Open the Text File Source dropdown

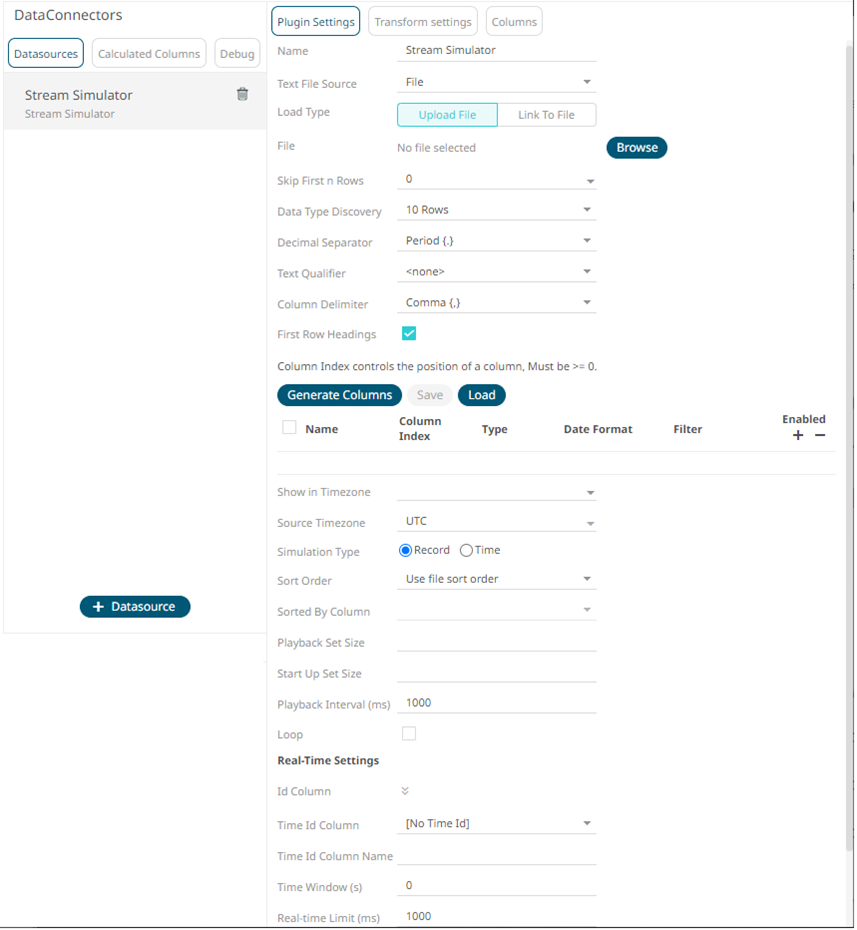coord(496,82)
